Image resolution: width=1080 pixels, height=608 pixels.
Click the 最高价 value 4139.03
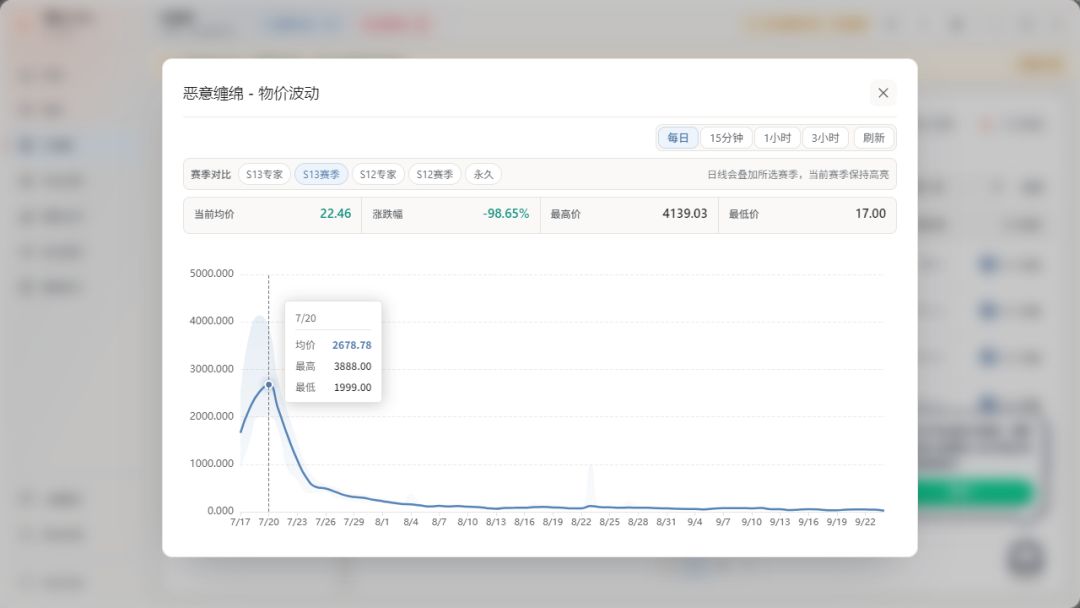pos(685,213)
